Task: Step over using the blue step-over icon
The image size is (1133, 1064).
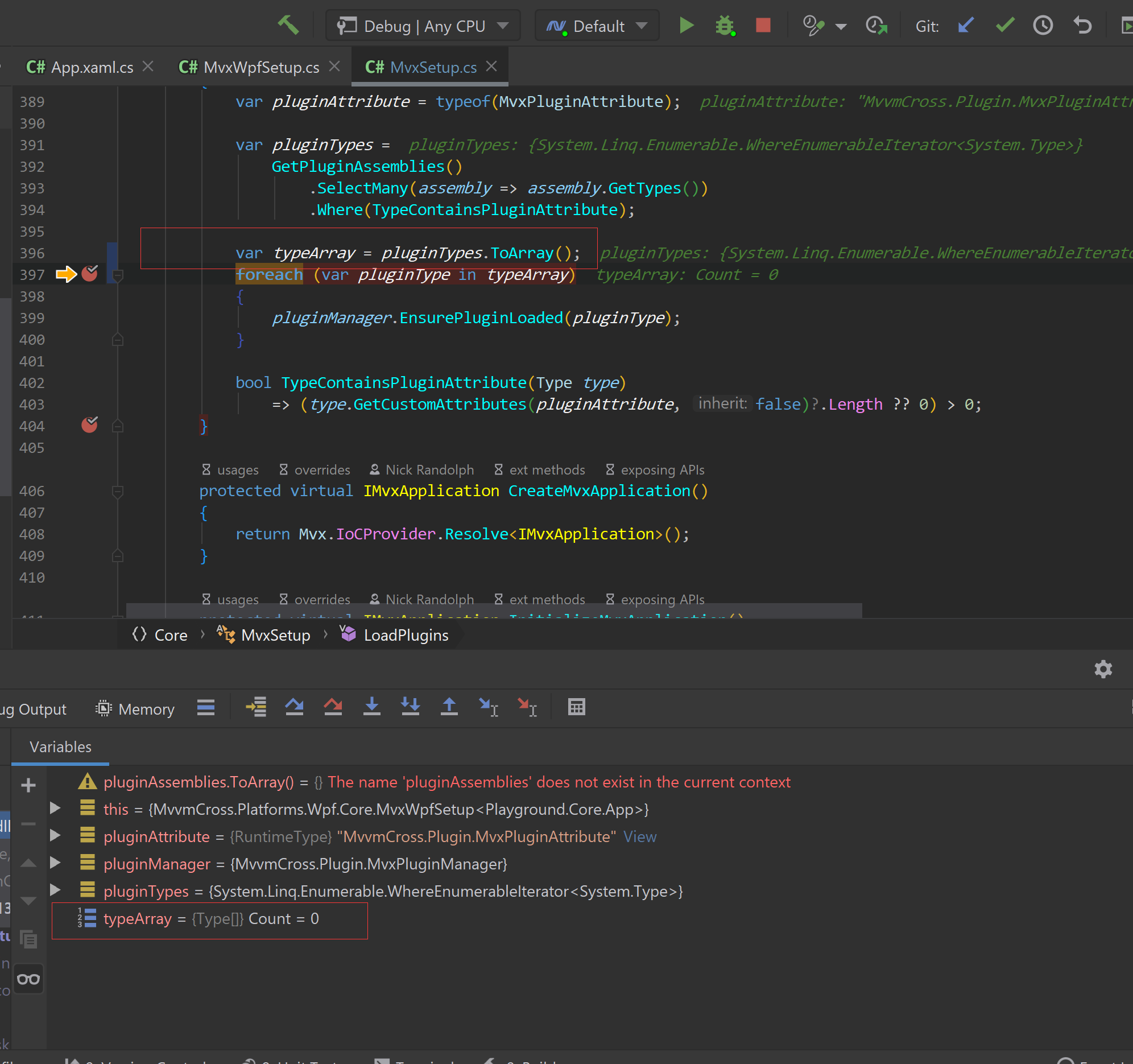Action: click(295, 707)
